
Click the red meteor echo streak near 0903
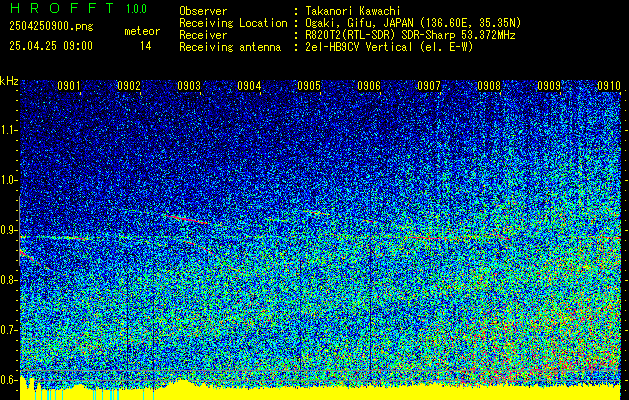pos(187,219)
